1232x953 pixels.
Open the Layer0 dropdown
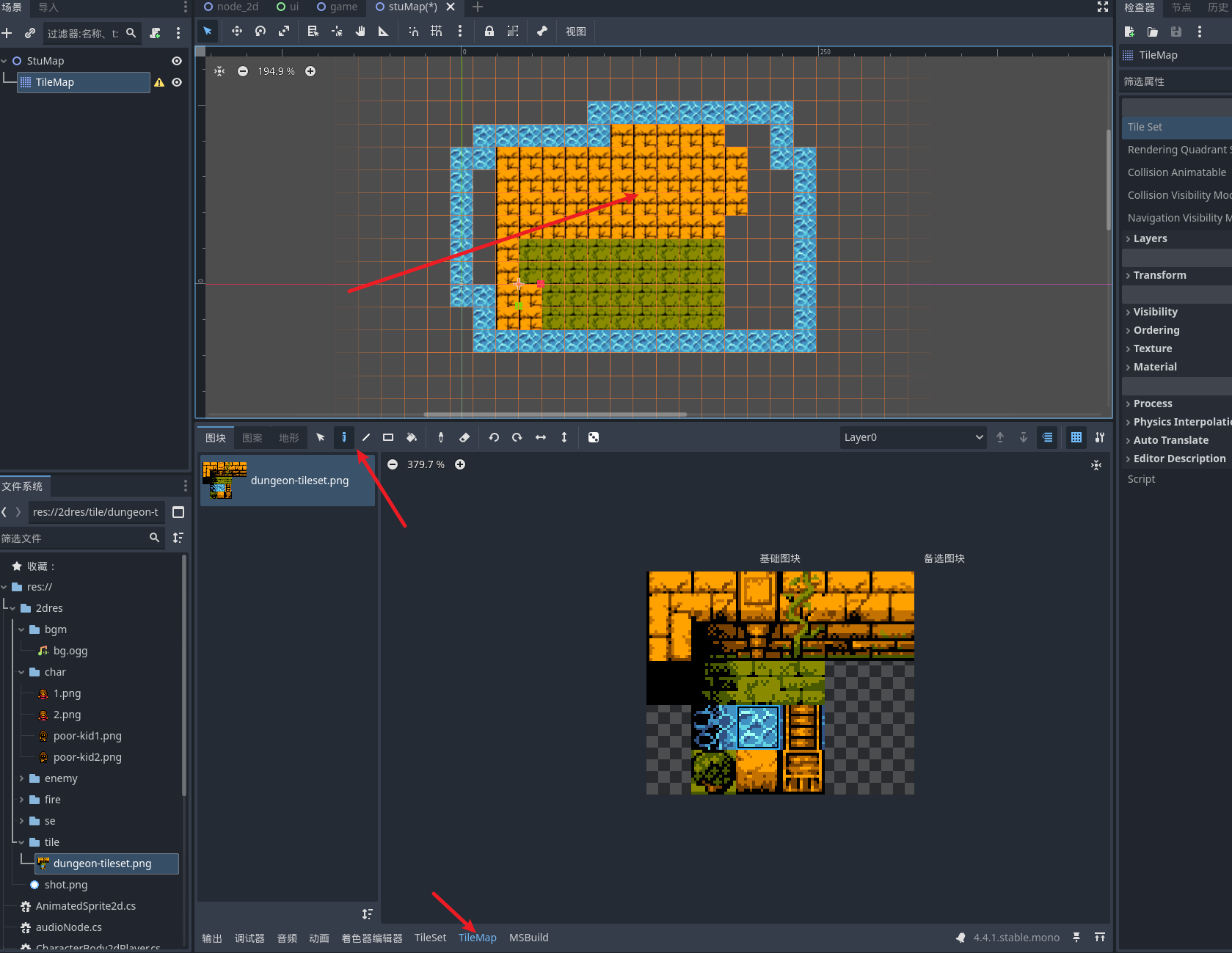pos(914,437)
